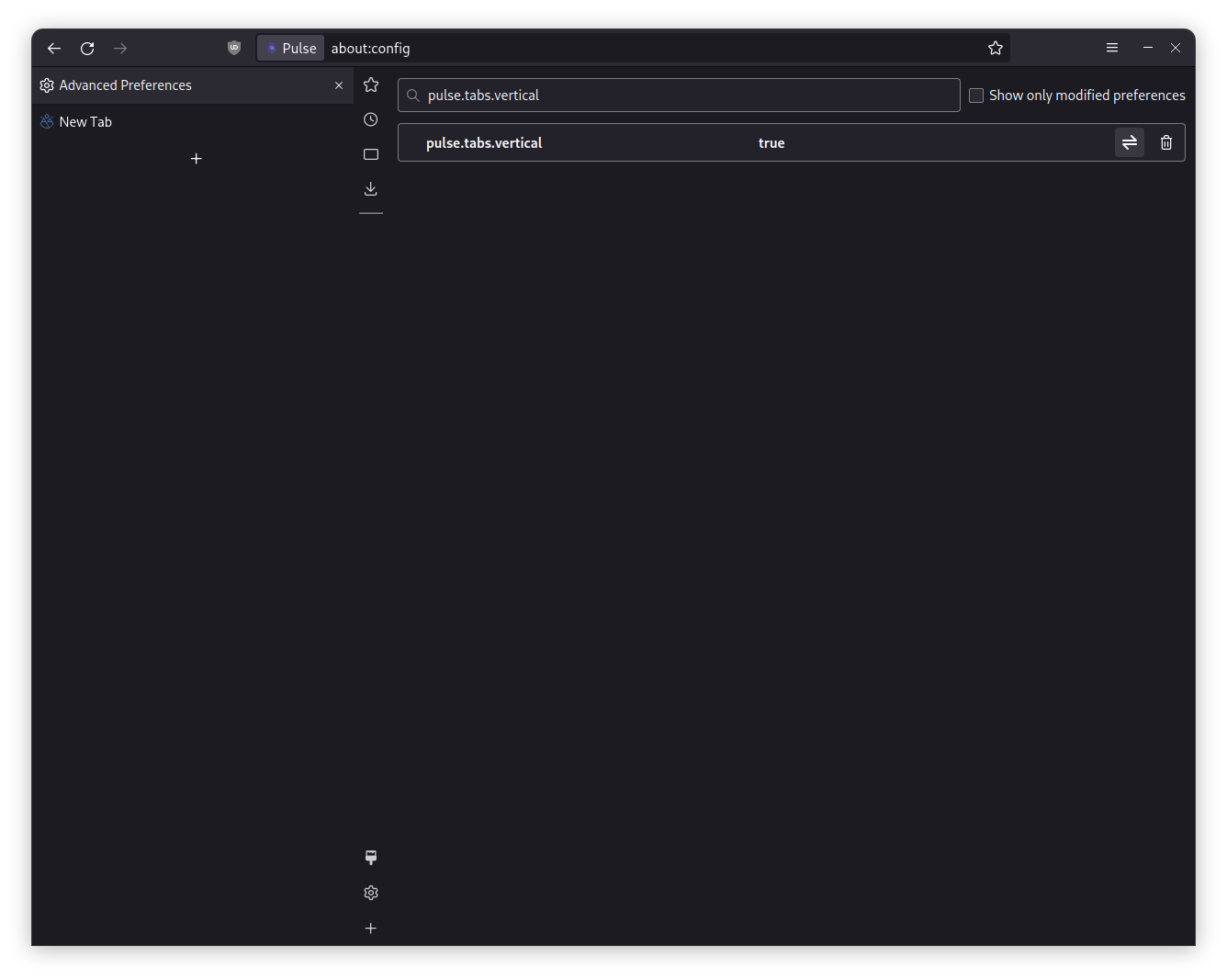Navigate back to the previous page

tap(53, 48)
